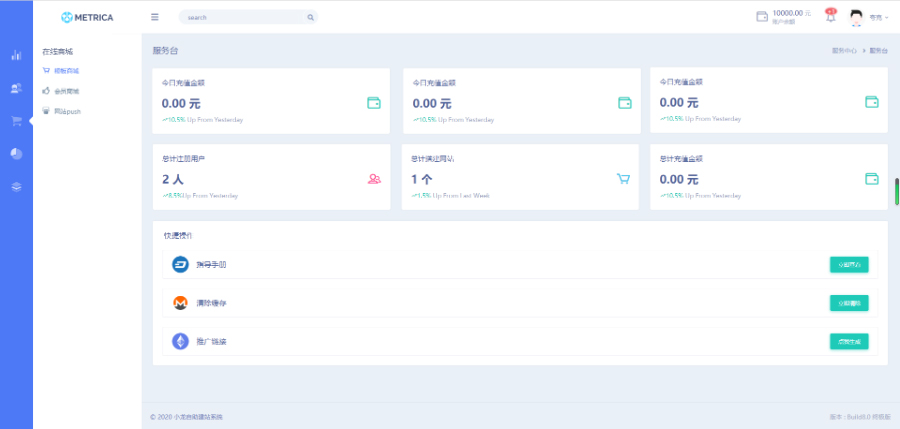Toggle the hamburger sidebar menu icon
900x429 pixels.
(154, 17)
